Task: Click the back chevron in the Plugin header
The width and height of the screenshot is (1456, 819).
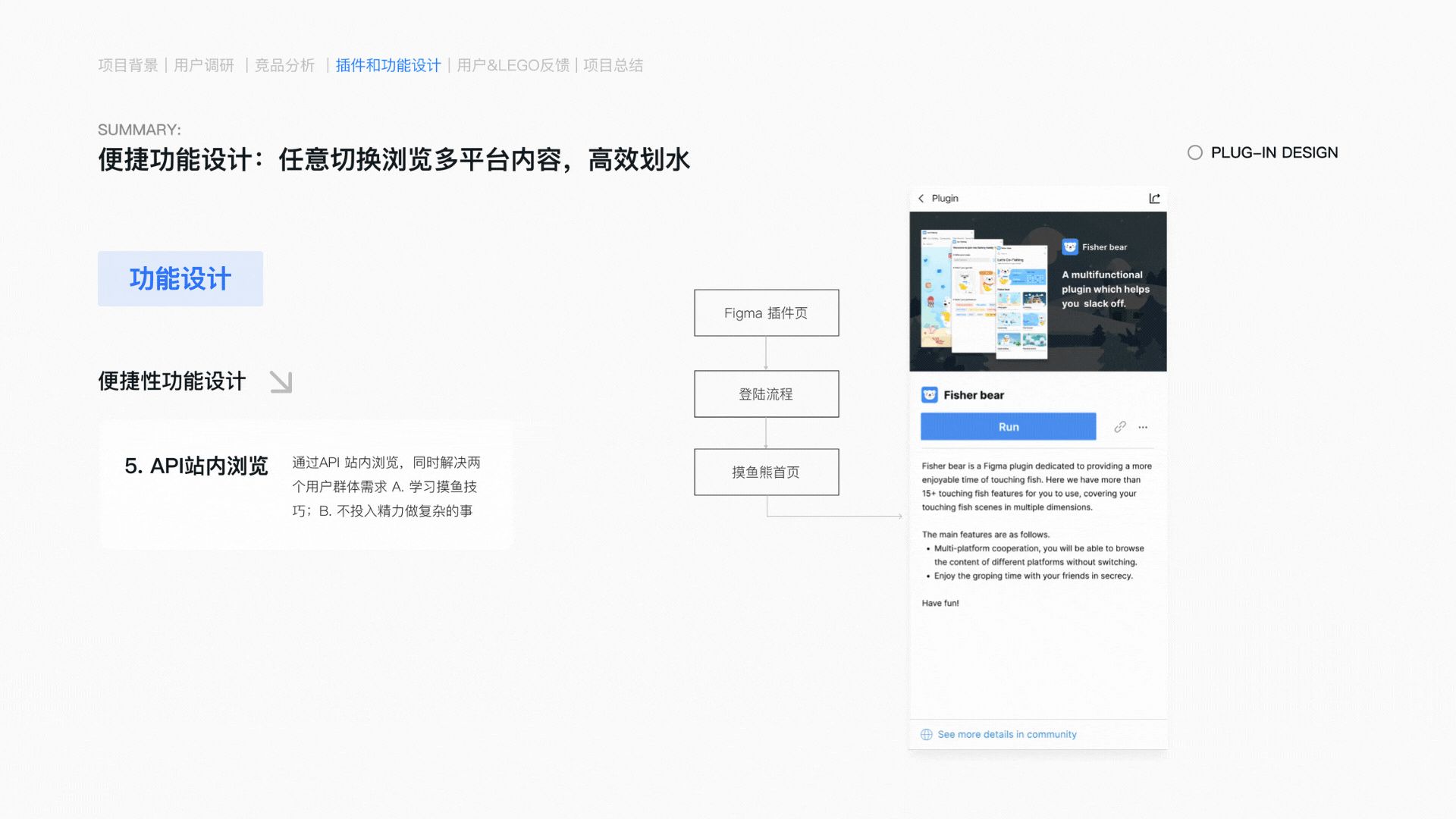Action: [922, 198]
